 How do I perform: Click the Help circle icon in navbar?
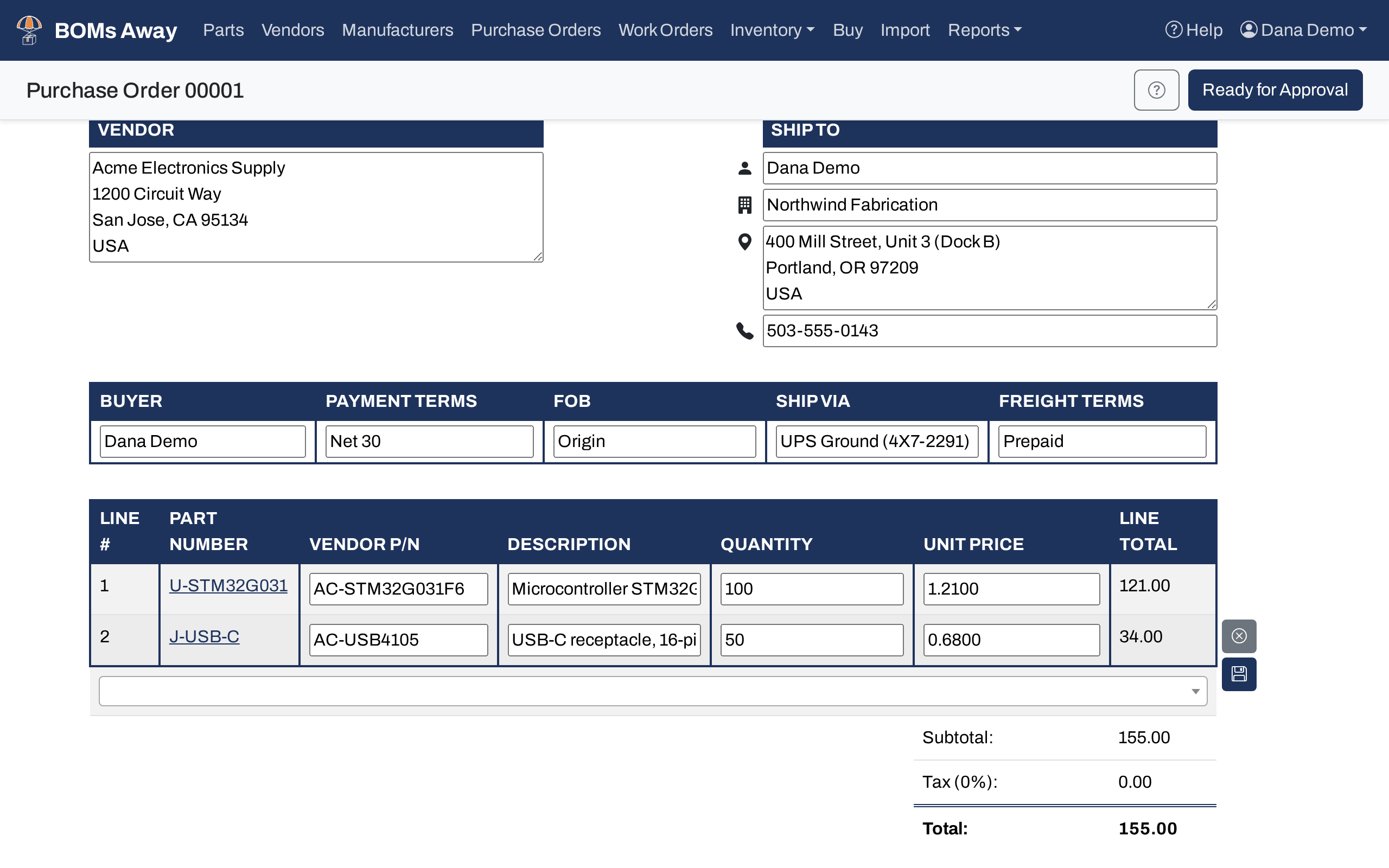(1174, 29)
